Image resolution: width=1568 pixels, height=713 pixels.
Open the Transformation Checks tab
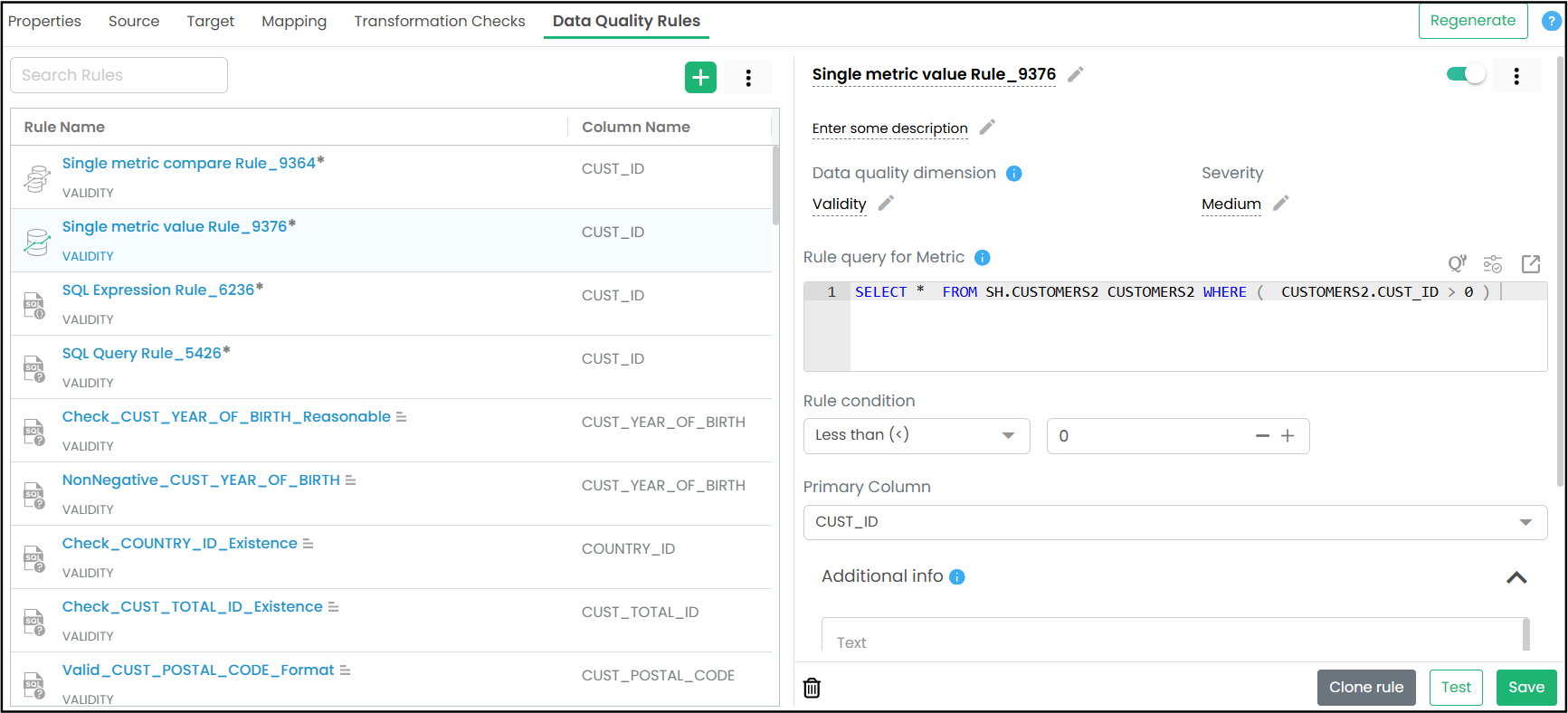440,21
